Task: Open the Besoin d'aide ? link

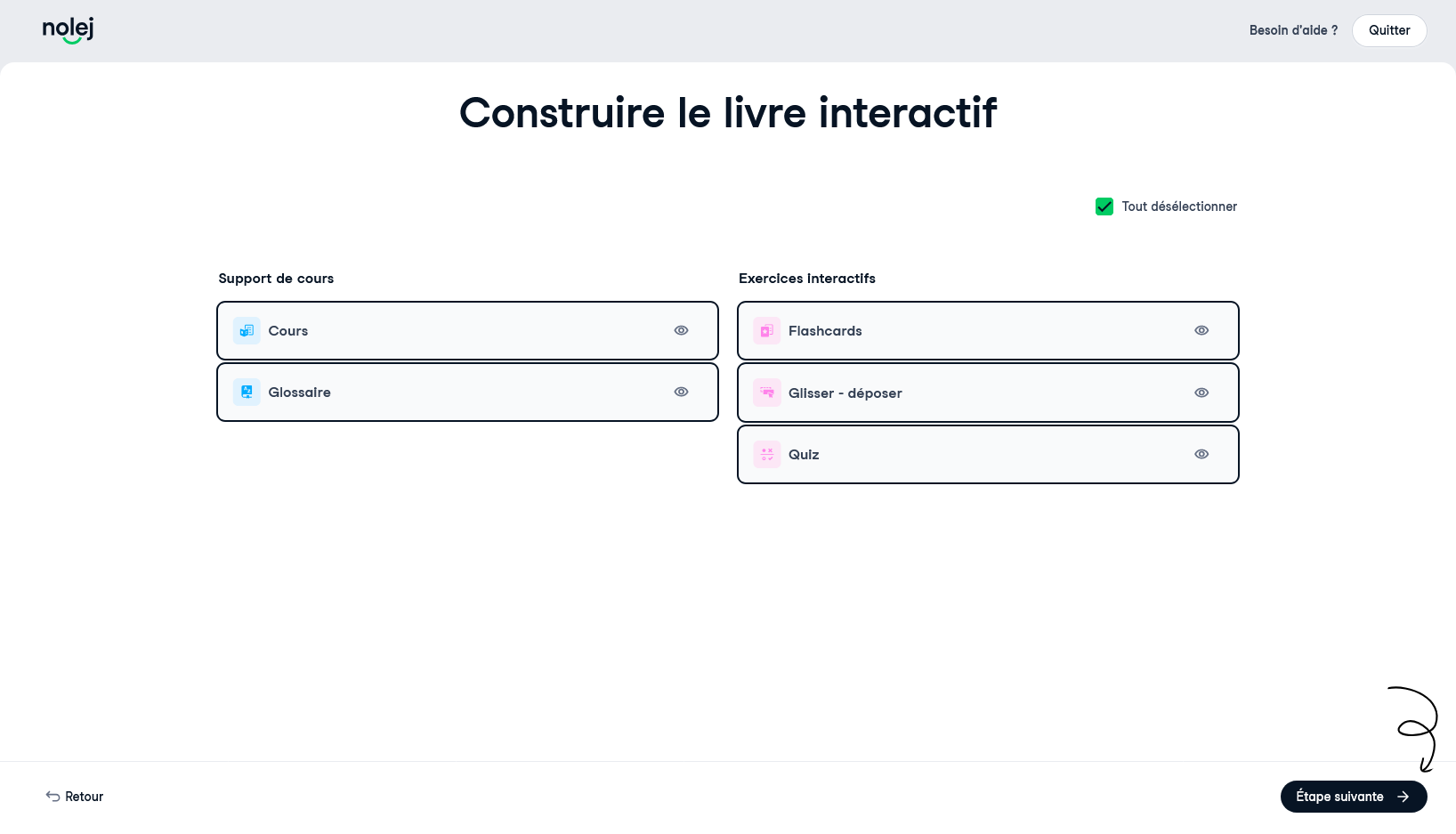Action: tap(1293, 30)
